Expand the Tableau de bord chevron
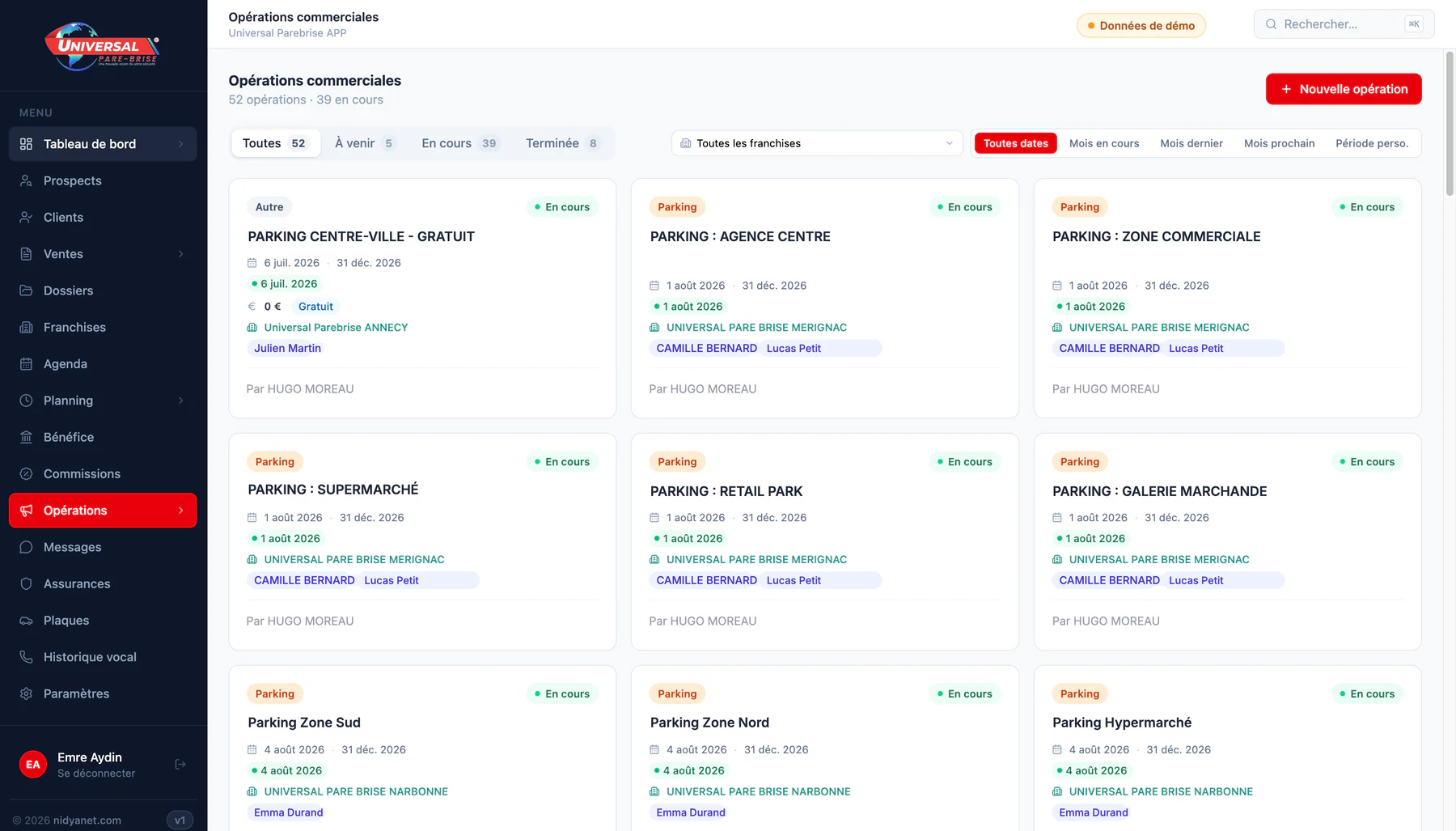 [x=180, y=144]
